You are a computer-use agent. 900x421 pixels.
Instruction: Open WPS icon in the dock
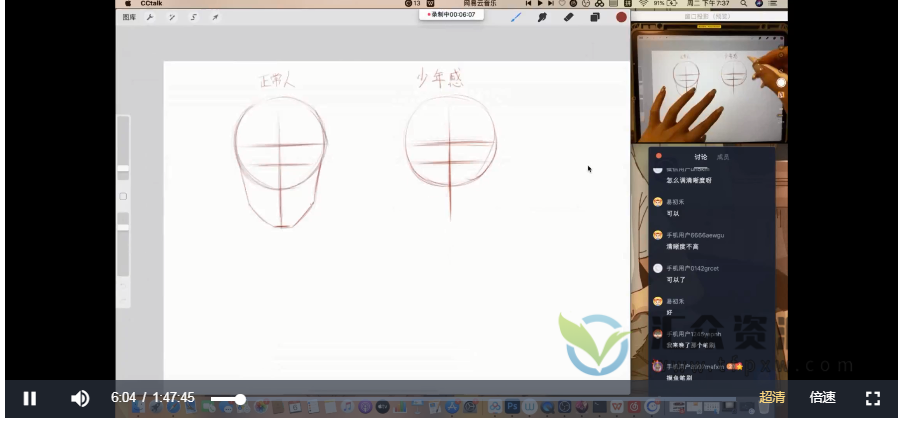click(x=617, y=407)
